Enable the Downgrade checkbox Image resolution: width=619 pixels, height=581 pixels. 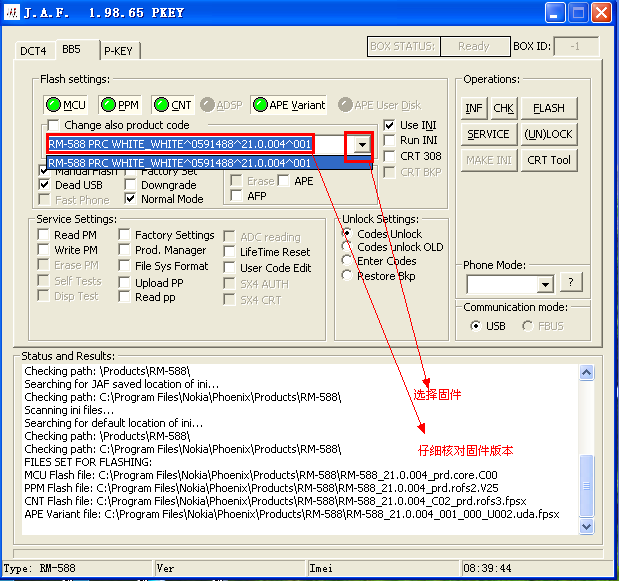130,185
